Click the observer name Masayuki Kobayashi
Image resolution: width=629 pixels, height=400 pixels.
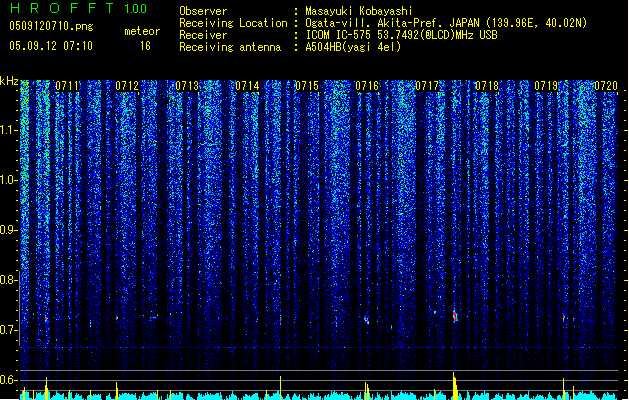pyautogui.click(x=359, y=11)
